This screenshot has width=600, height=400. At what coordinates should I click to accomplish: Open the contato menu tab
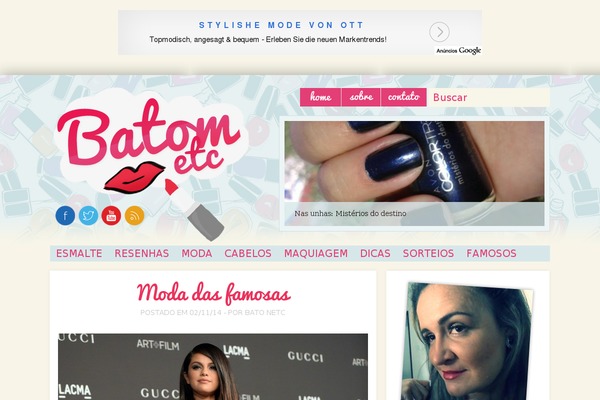(404, 97)
